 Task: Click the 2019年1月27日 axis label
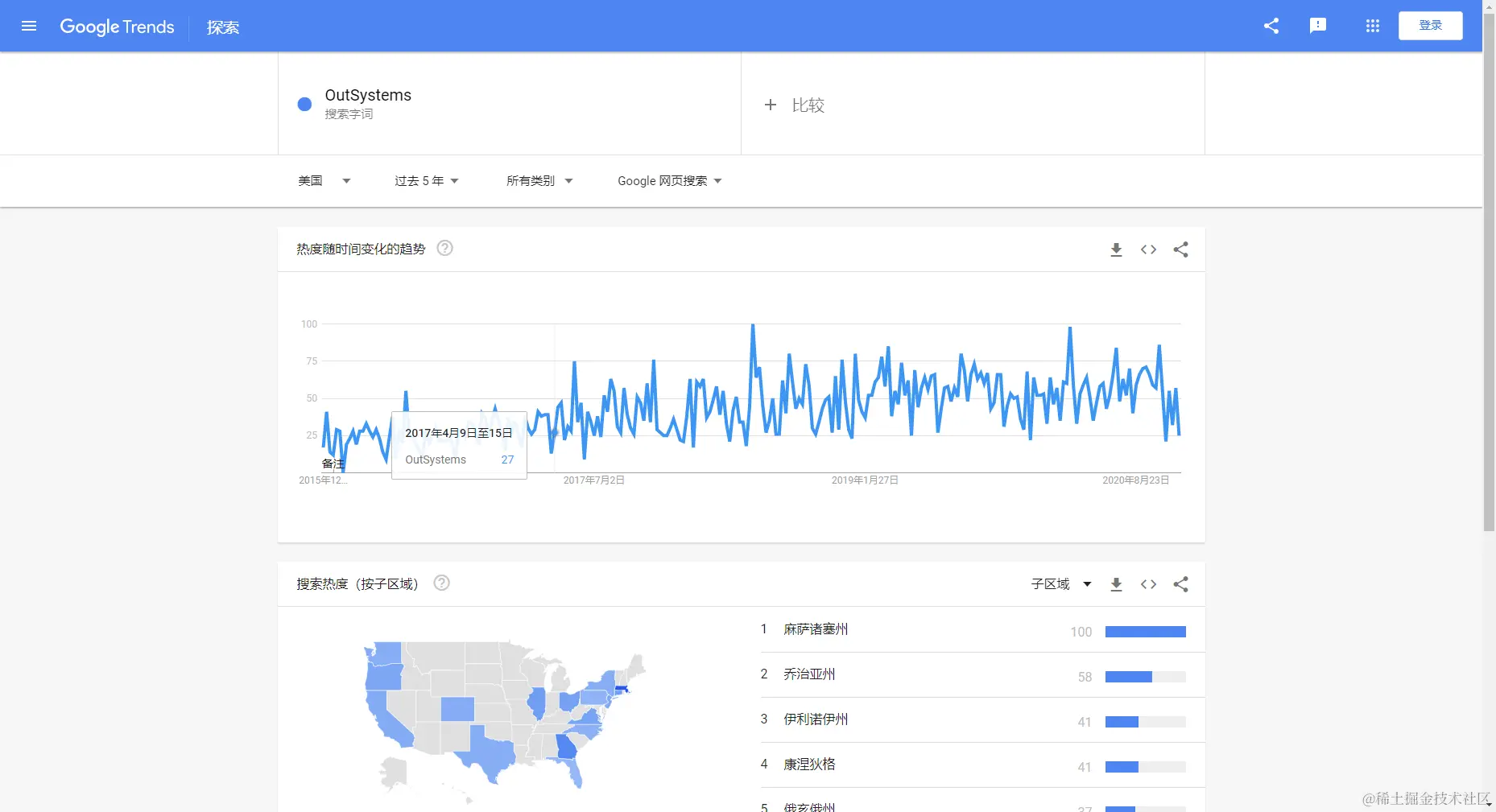(865, 480)
